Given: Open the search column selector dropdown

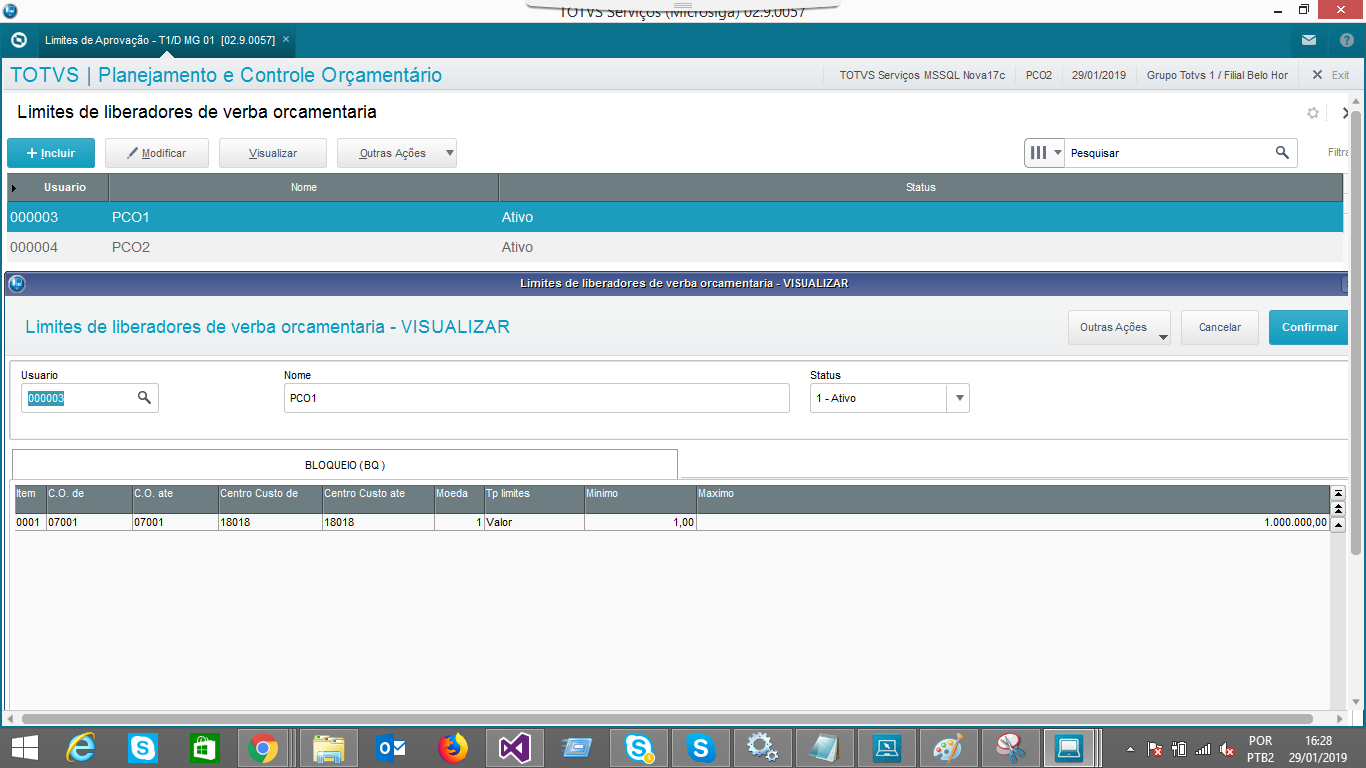Looking at the screenshot, I should point(1045,153).
